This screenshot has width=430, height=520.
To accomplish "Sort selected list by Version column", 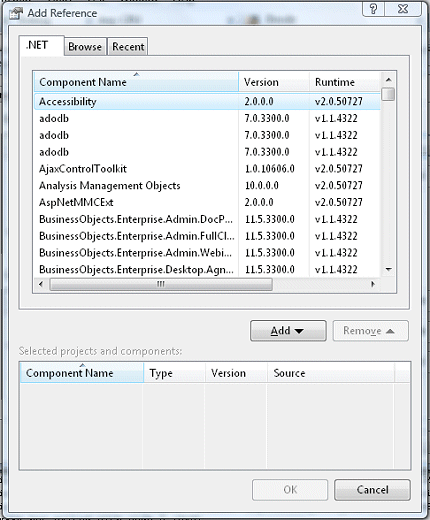I will tap(236, 373).
